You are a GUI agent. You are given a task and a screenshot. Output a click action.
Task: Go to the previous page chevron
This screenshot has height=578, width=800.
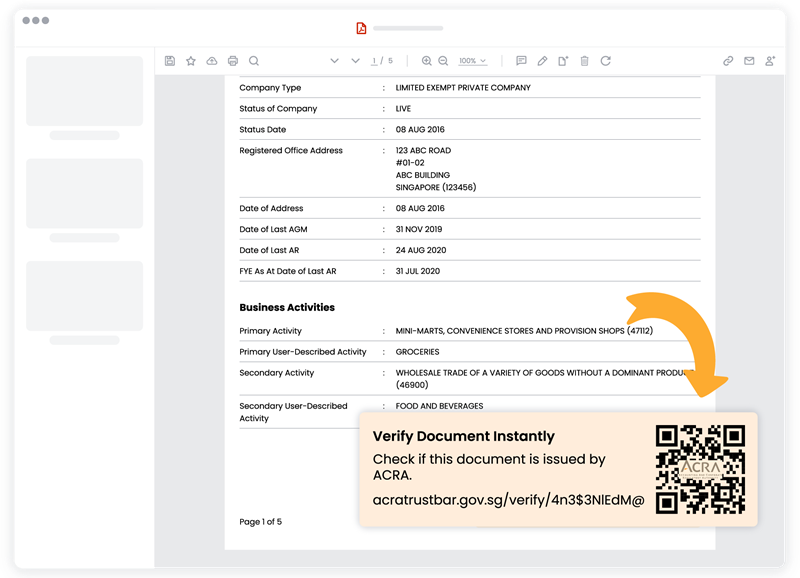pyautogui.click(x=335, y=61)
